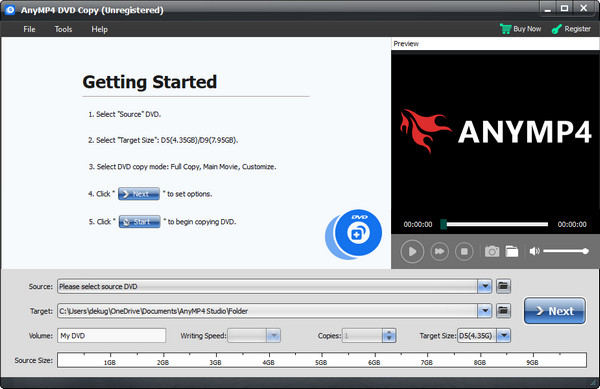Click the Source Size gauge bar
Screen dimensions: 600x389
point(322,360)
